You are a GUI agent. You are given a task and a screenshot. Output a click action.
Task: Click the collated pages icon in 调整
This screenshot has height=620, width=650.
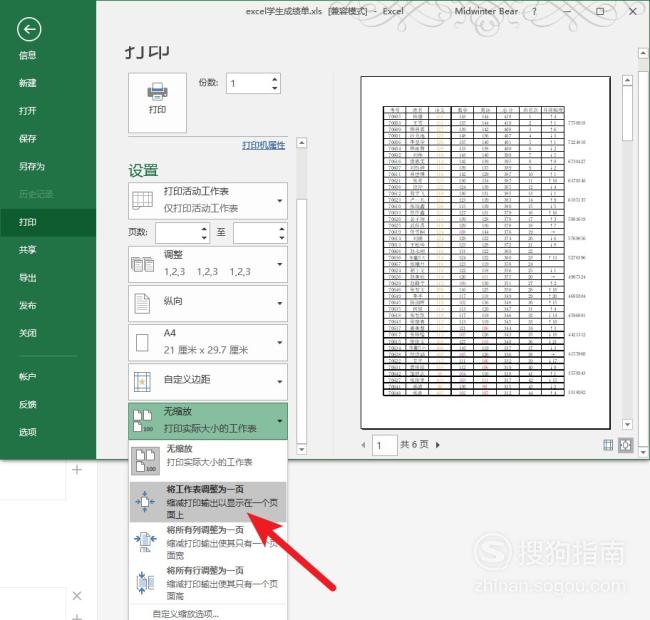pos(143,264)
